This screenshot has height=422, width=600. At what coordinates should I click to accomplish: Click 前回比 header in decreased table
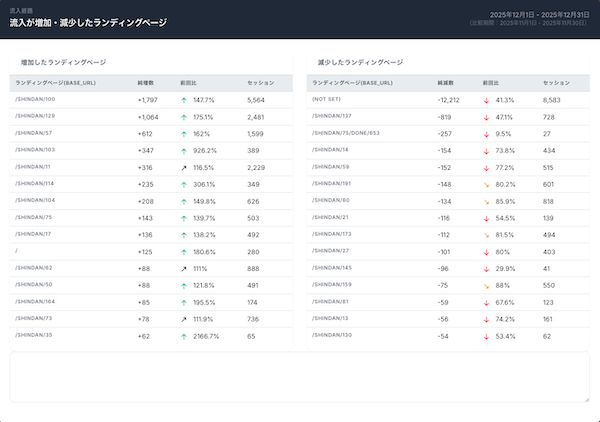[x=490, y=82]
